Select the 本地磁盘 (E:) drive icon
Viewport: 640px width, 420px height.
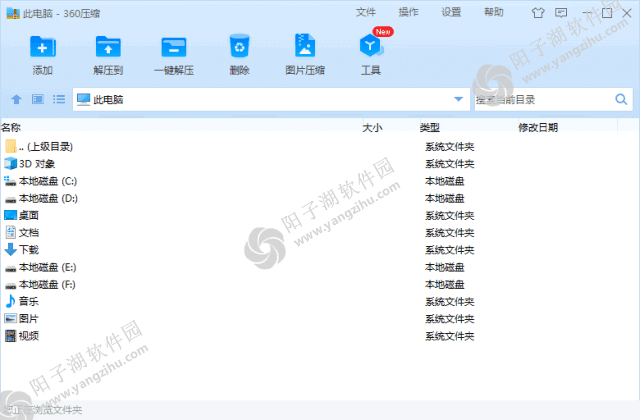[x=10, y=269]
